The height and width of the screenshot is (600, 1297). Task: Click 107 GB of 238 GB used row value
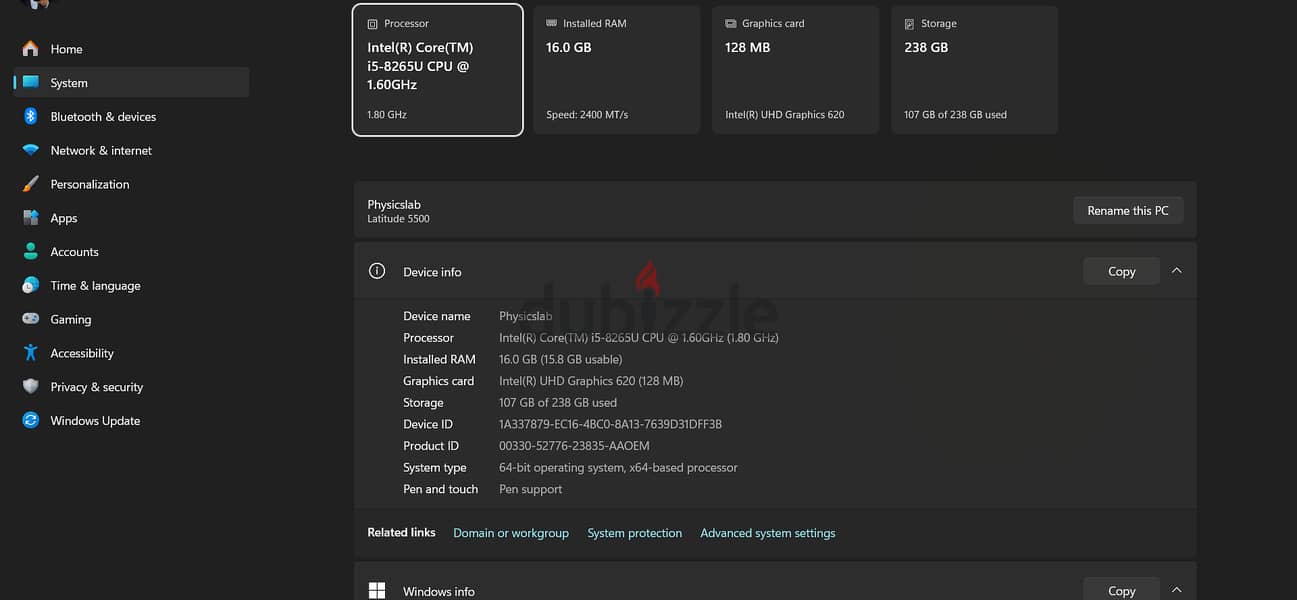pyautogui.click(x=558, y=402)
